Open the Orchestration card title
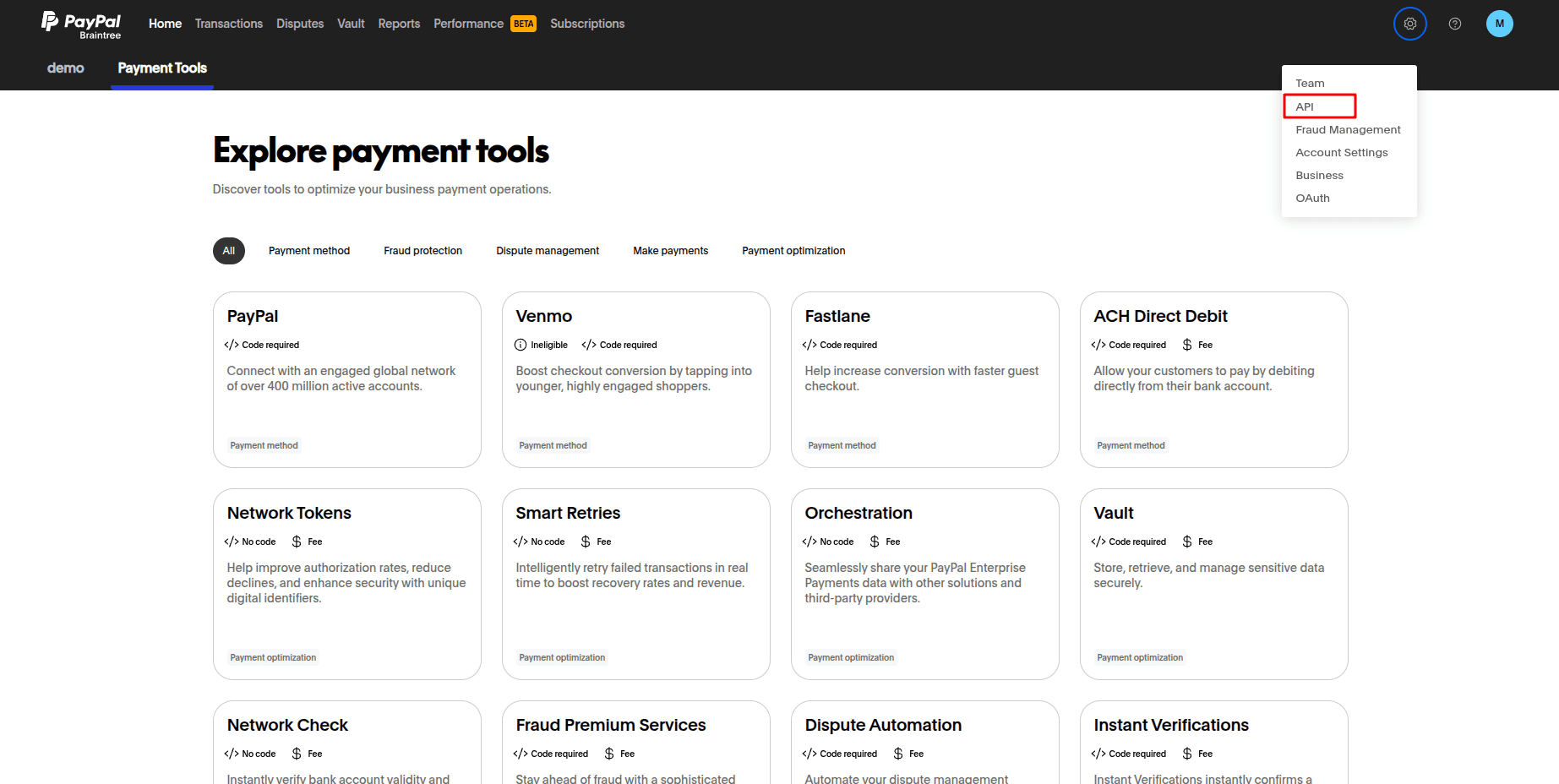The height and width of the screenshot is (784, 1559). click(859, 513)
